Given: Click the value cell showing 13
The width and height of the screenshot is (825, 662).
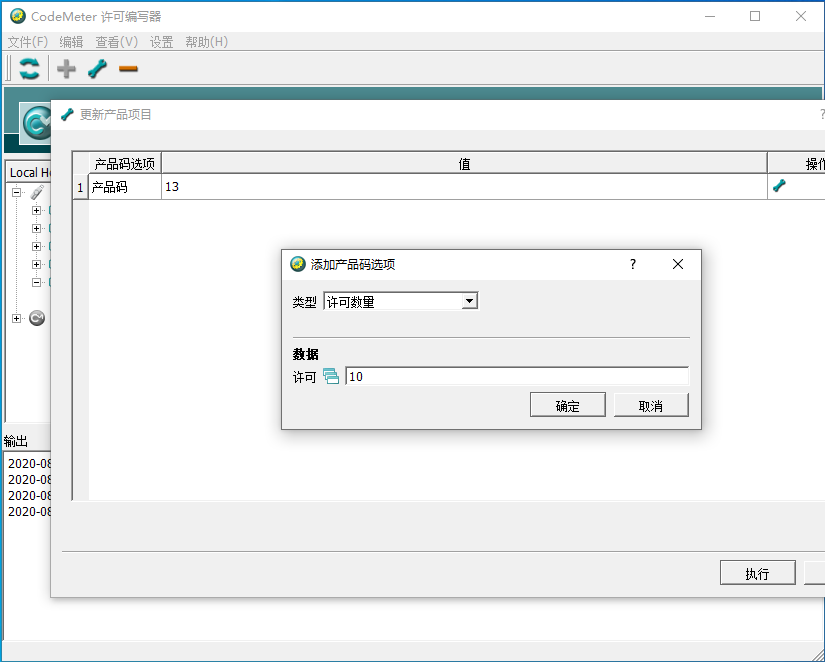Looking at the screenshot, I should point(464,186).
